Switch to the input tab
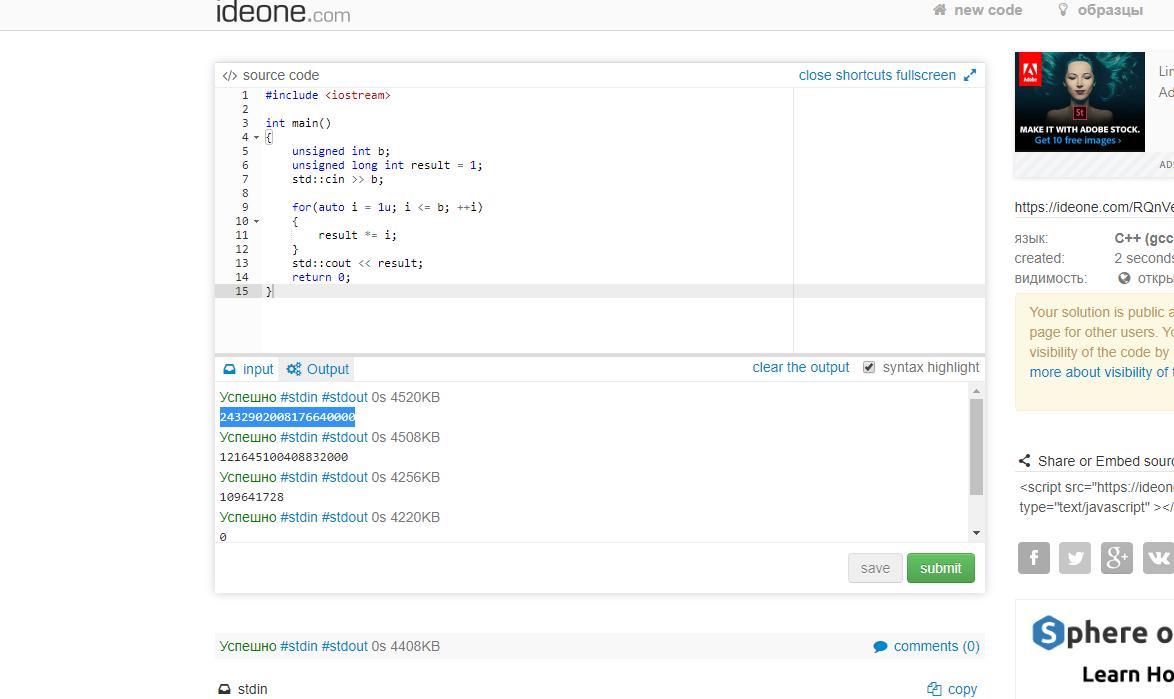The height and width of the screenshot is (699, 1174). (248, 369)
